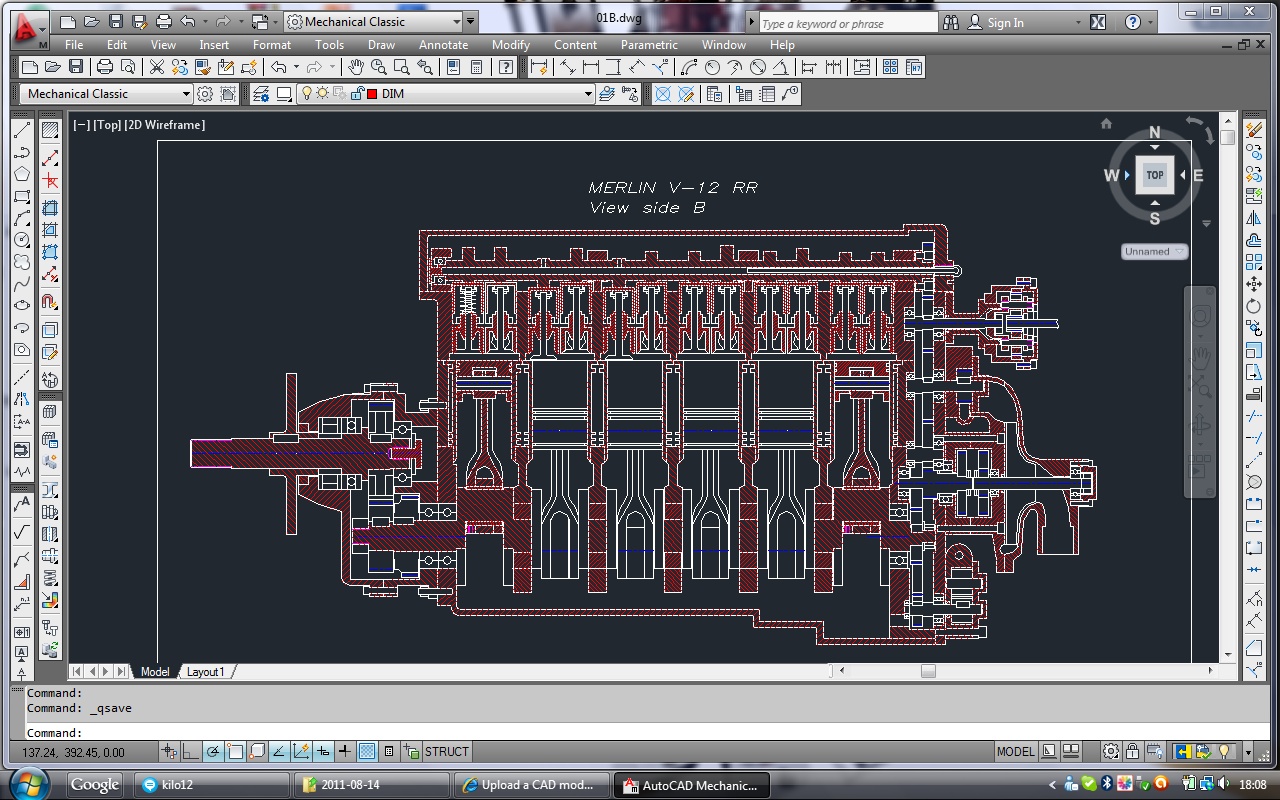
Task: Click the Help question mark toolbar icon
Action: 507,67
